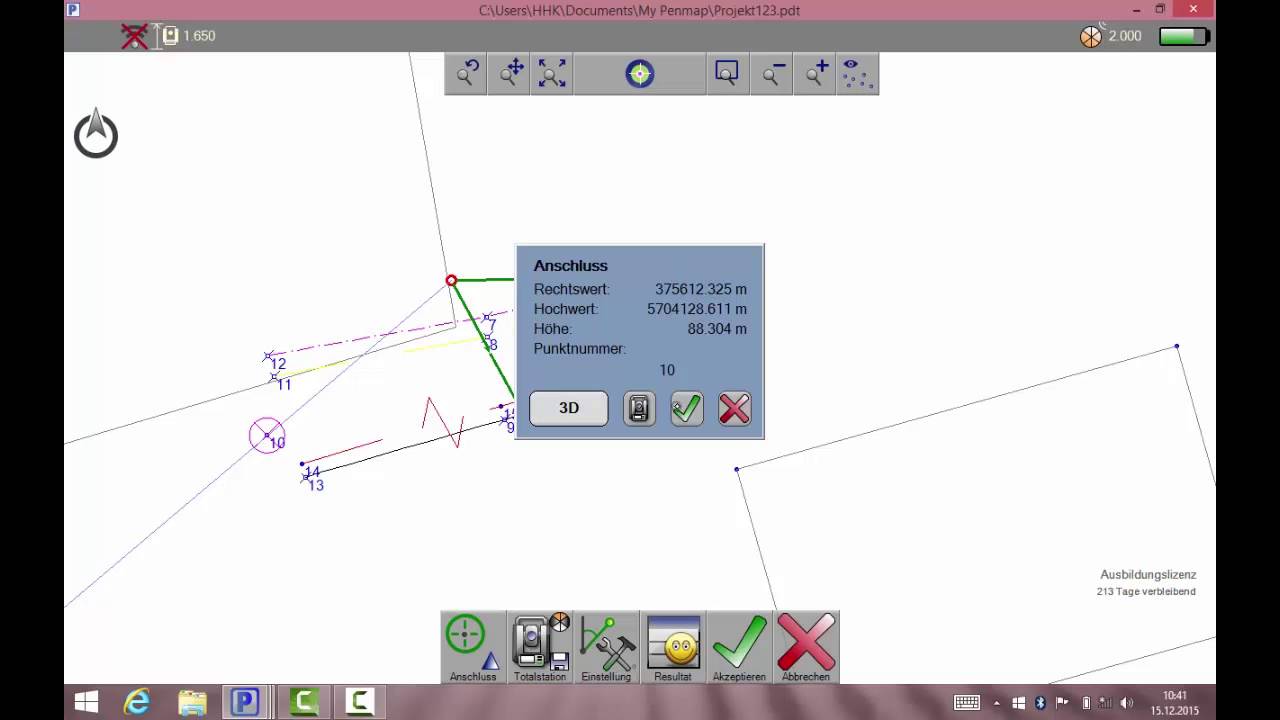This screenshot has width=1280, height=720.
Task: Click the 2.000 prism height value
Action: pos(1125,36)
